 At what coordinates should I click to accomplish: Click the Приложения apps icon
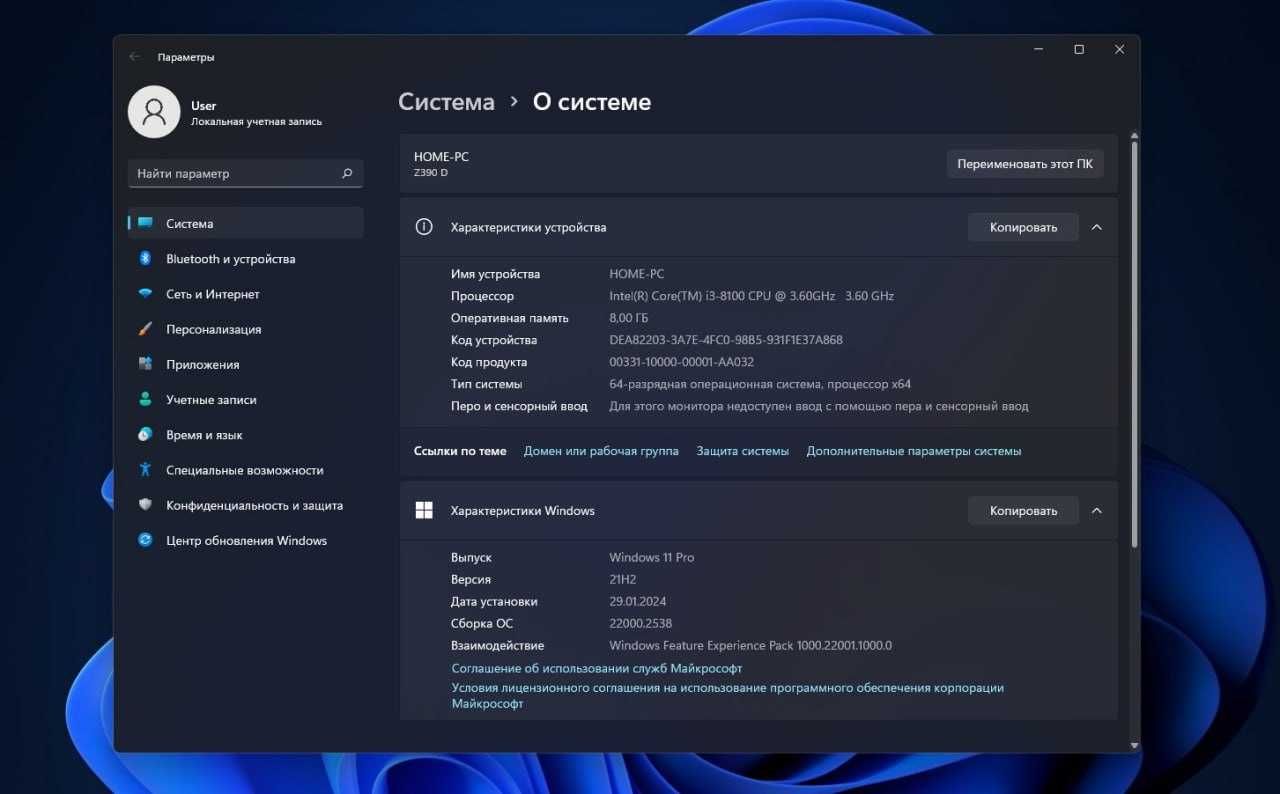pos(145,364)
